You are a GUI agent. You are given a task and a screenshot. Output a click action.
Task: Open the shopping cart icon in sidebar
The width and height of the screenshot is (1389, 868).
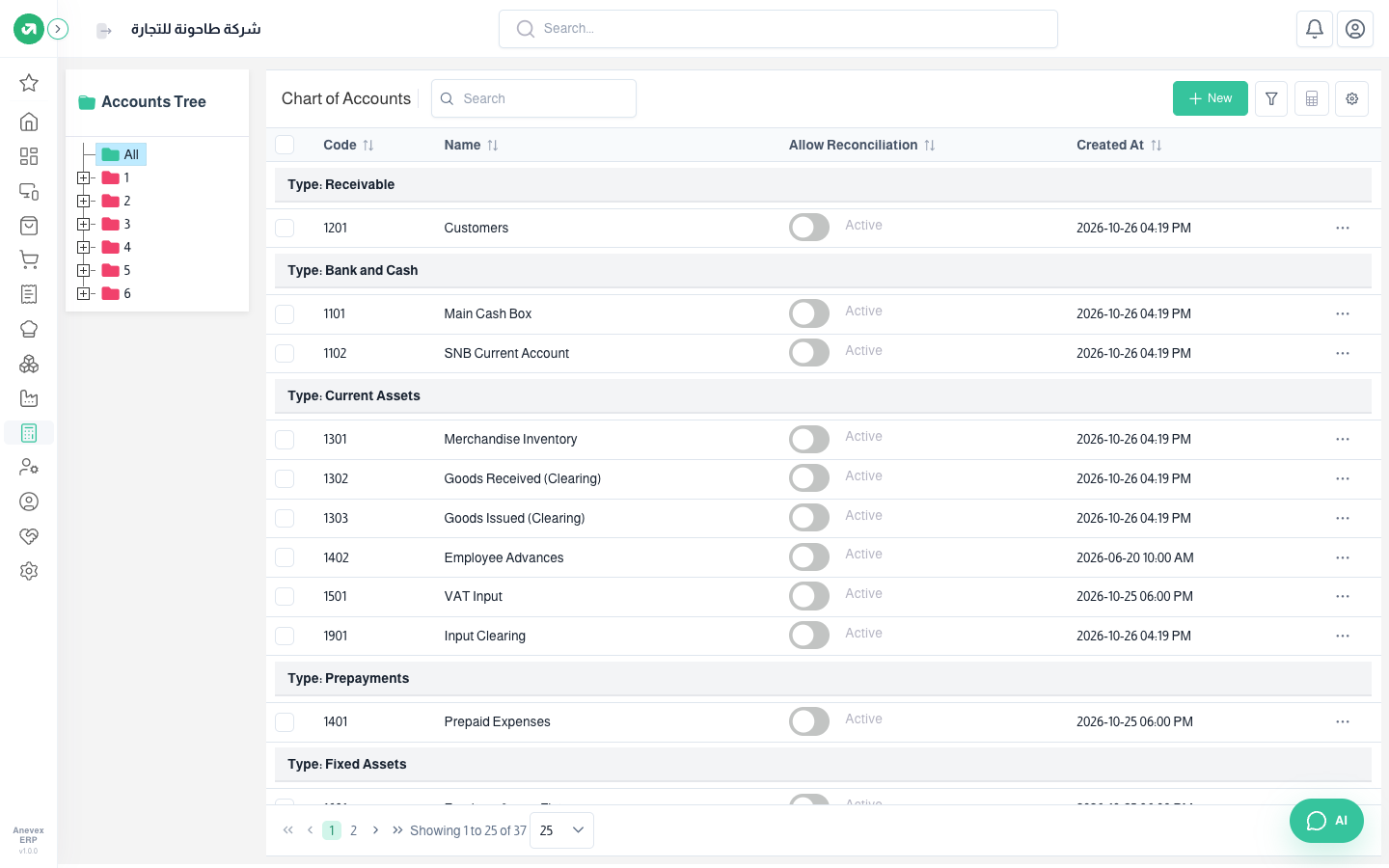point(29,259)
